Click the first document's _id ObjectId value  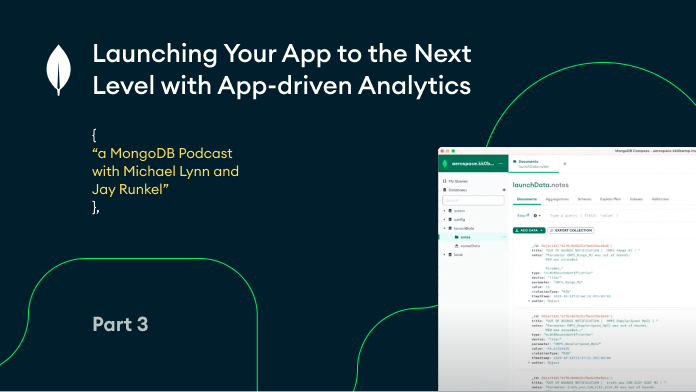577,245
